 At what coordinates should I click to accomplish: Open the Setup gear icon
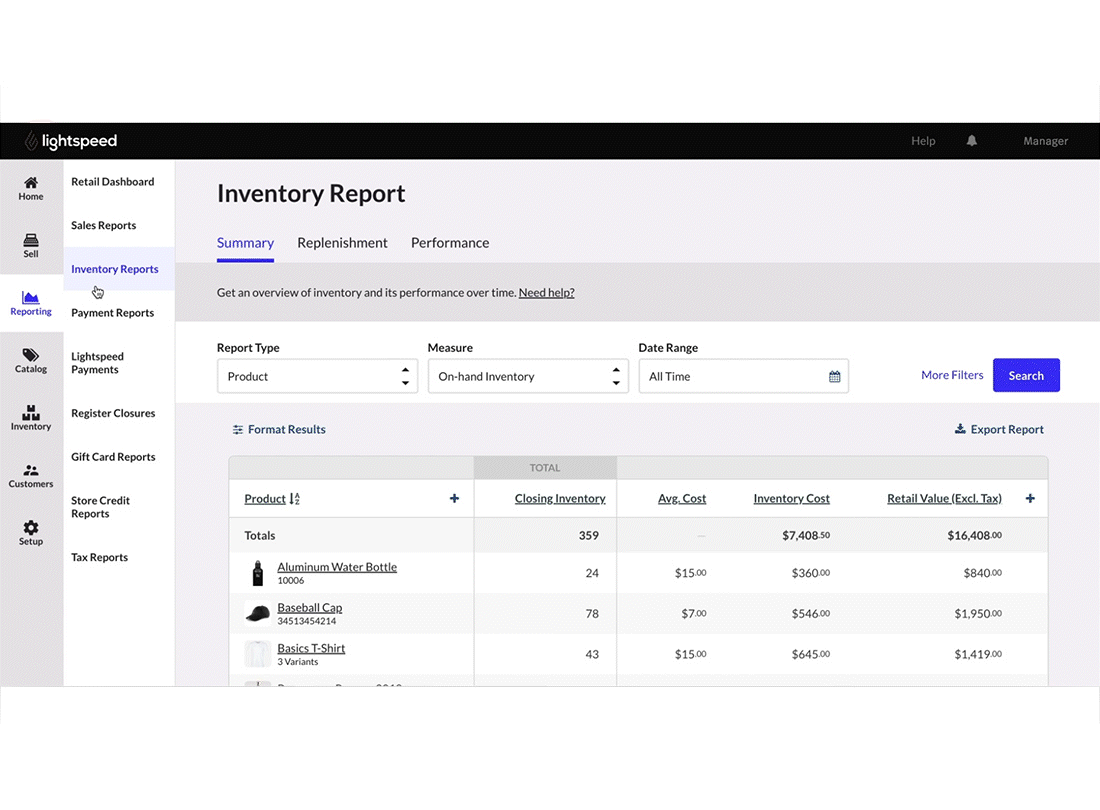coord(31,527)
